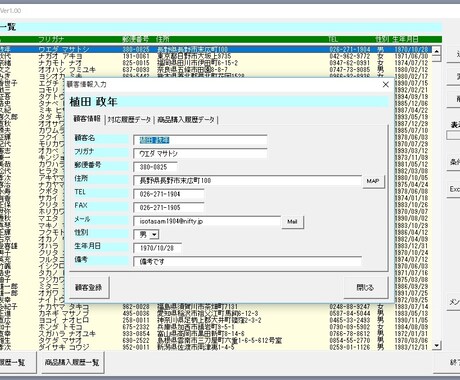Open the 商品購入履歴データ tab
The width and height of the screenshot is (460, 380).
(186, 120)
